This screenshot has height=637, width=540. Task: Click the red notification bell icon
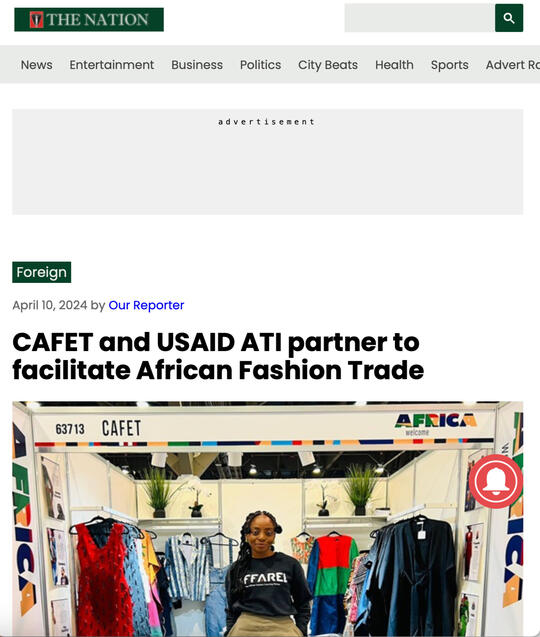click(495, 481)
